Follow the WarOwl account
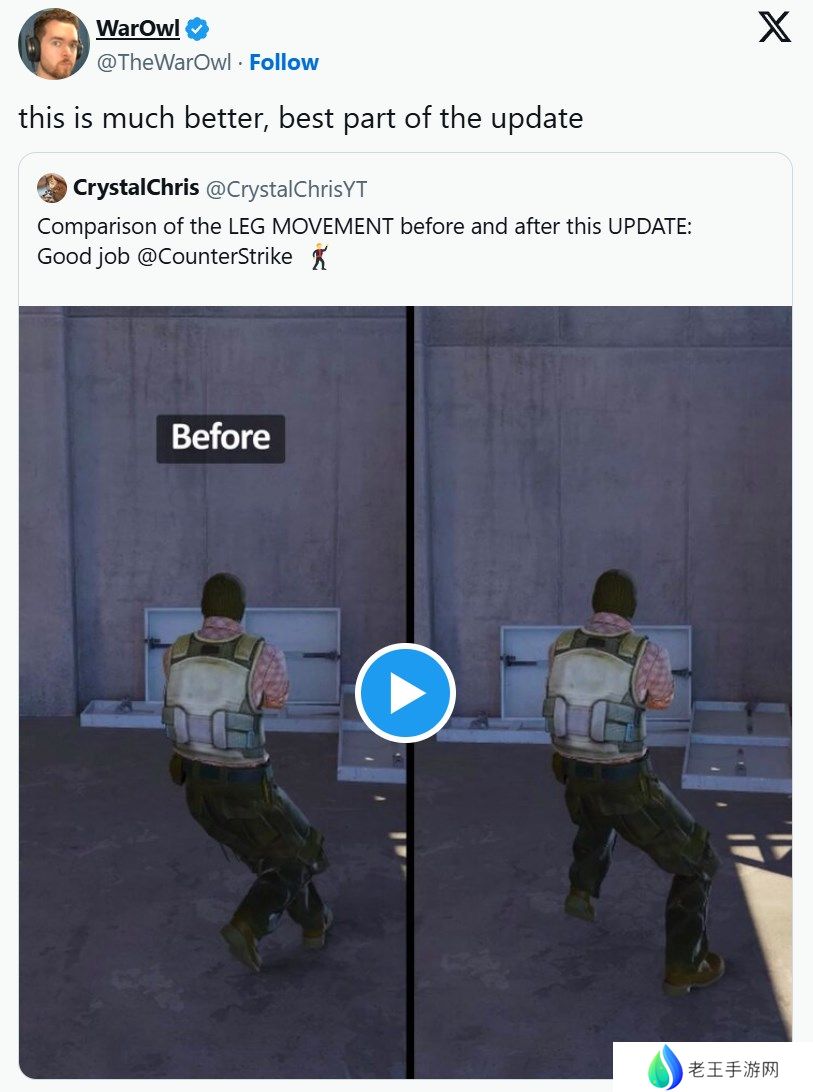Screen dimensions: 813x1092 tap(284, 62)
